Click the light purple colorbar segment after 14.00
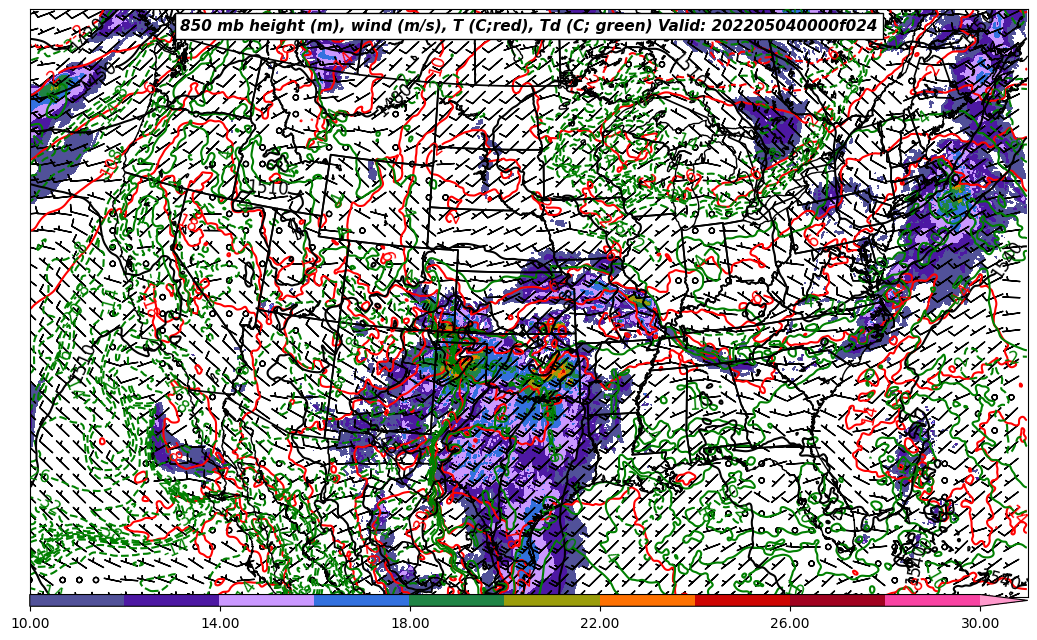This screenshot has width=1037, height=640. (x=267, y=600)
